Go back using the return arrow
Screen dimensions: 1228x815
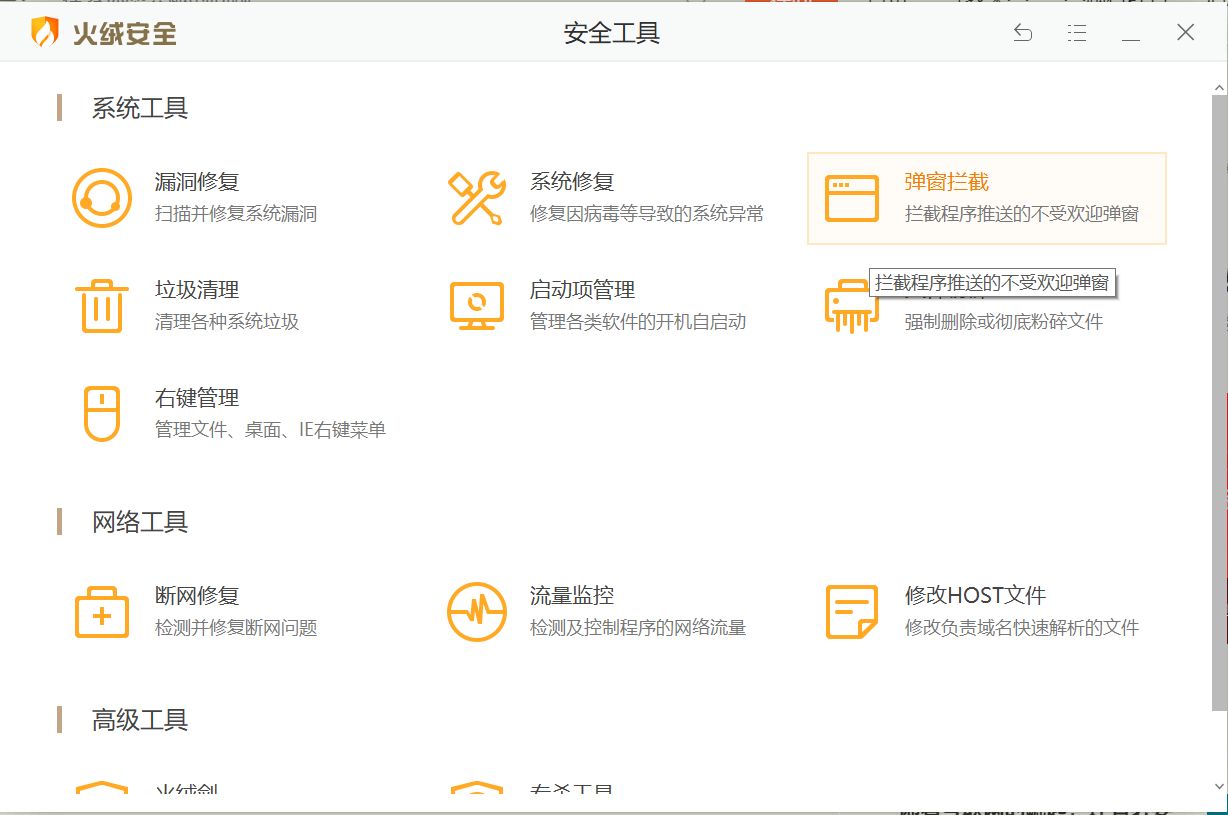[x=1022, y=33]
